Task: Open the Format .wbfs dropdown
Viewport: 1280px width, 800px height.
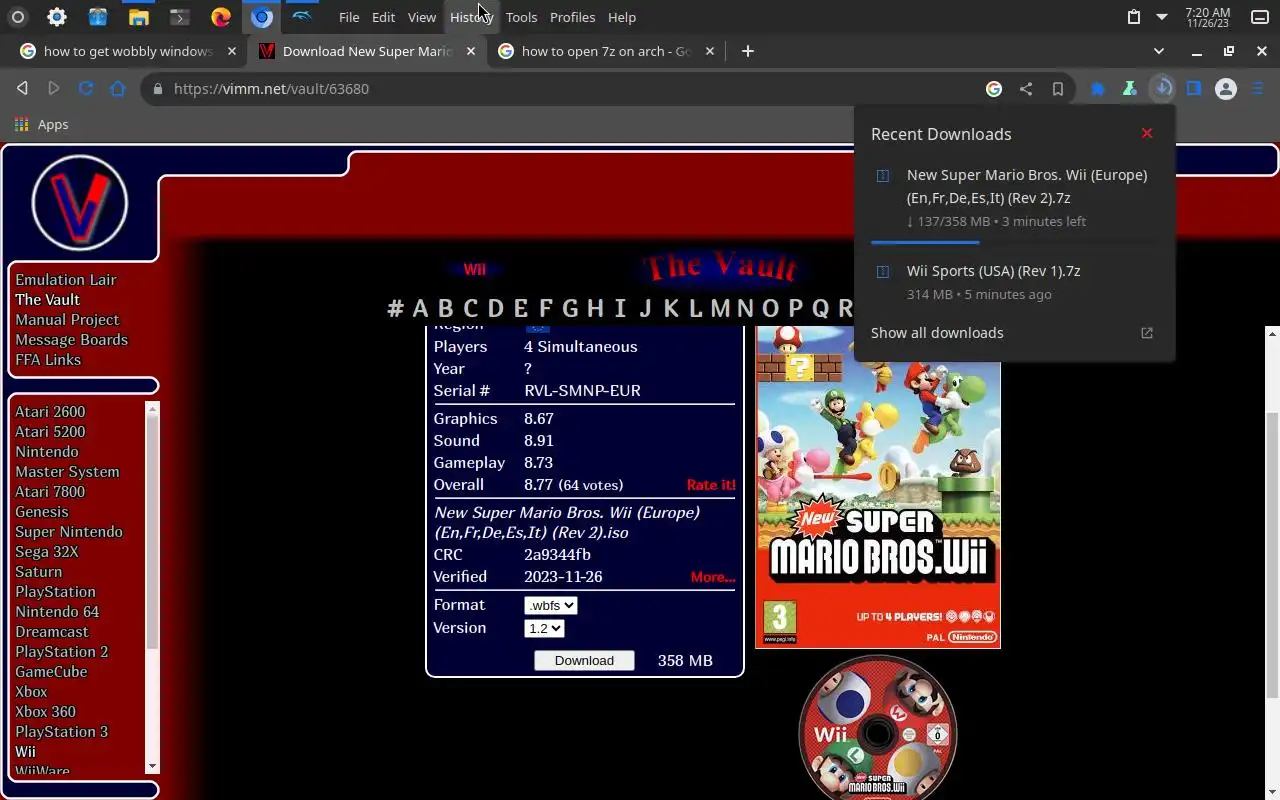Action: (550, 605)
